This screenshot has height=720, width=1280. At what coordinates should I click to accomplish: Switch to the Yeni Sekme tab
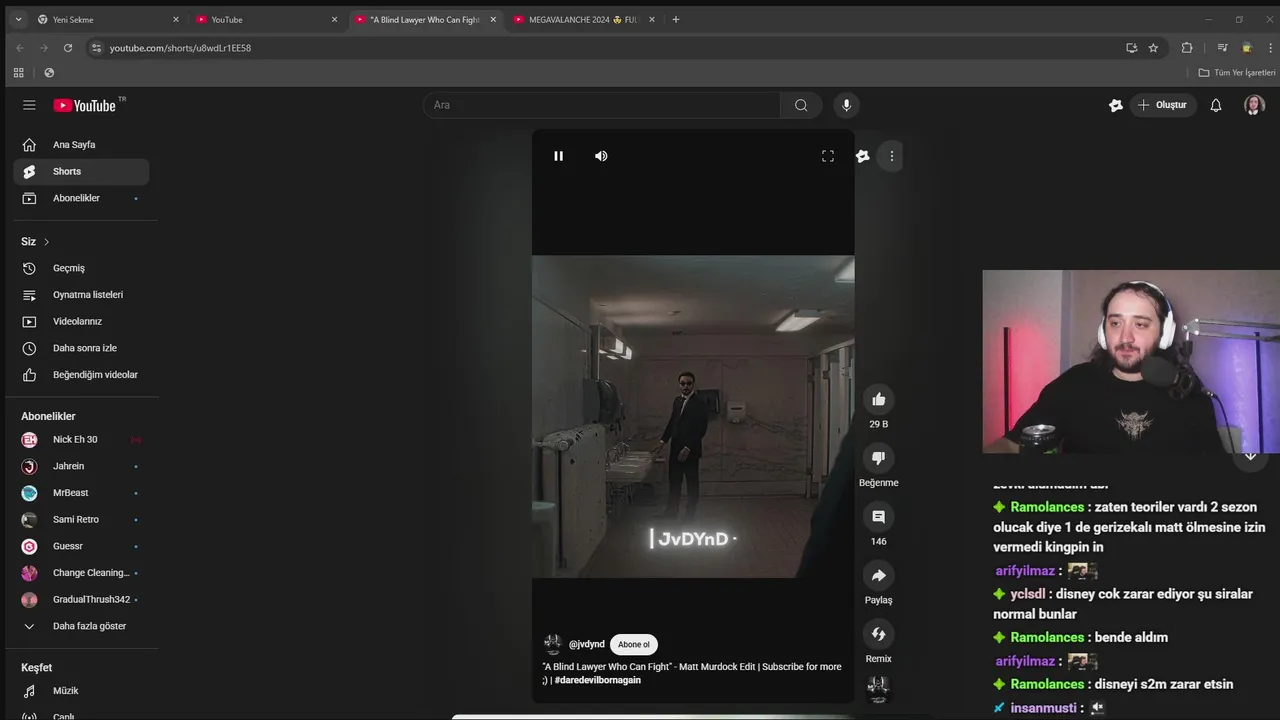(107, 19)
